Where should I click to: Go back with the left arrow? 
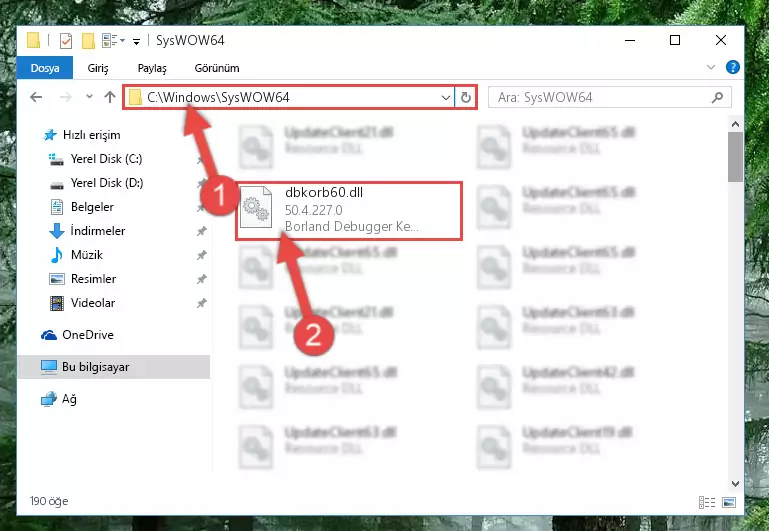tap(36, 97)
